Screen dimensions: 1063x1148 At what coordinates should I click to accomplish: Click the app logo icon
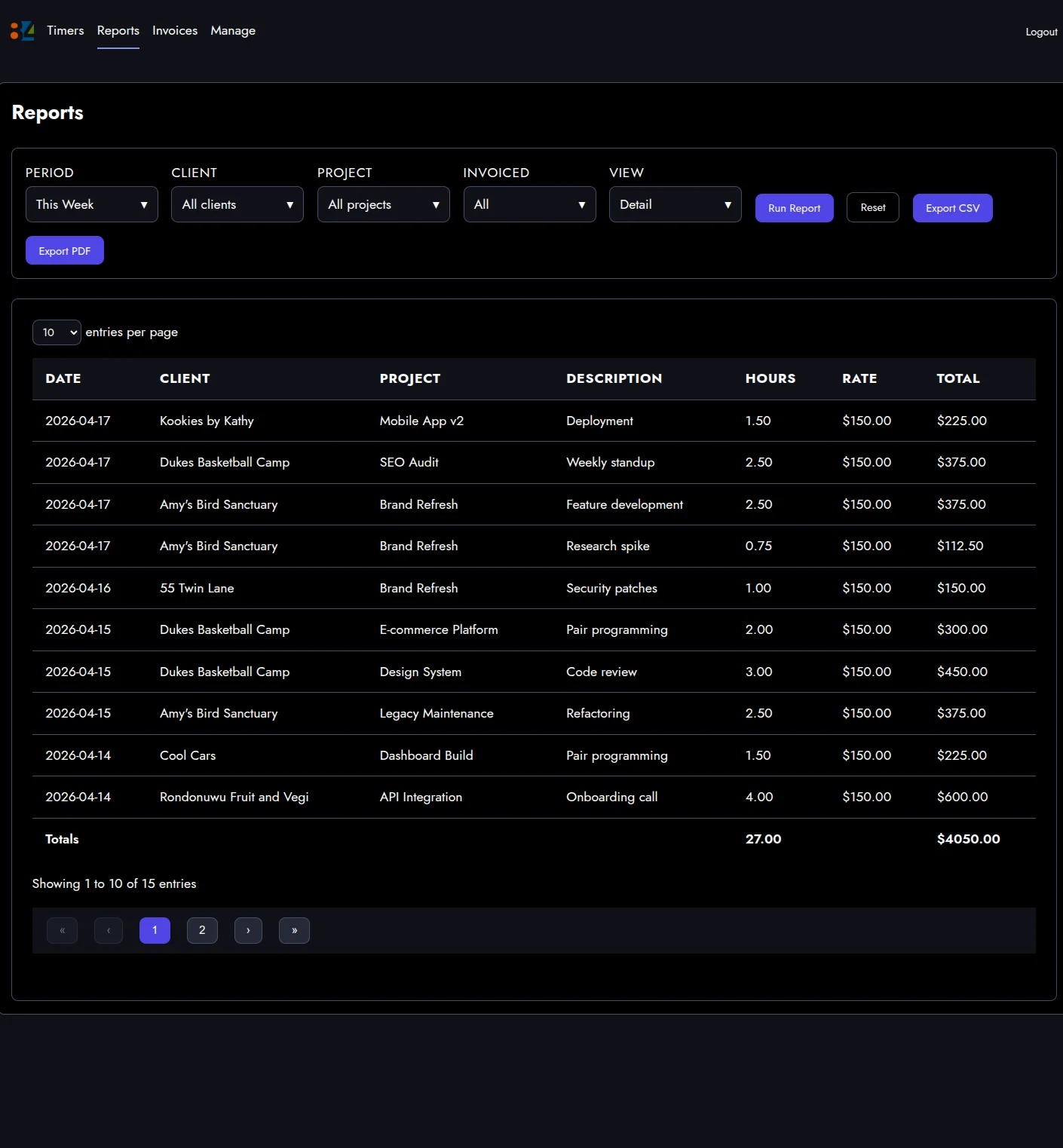point(22,31)
